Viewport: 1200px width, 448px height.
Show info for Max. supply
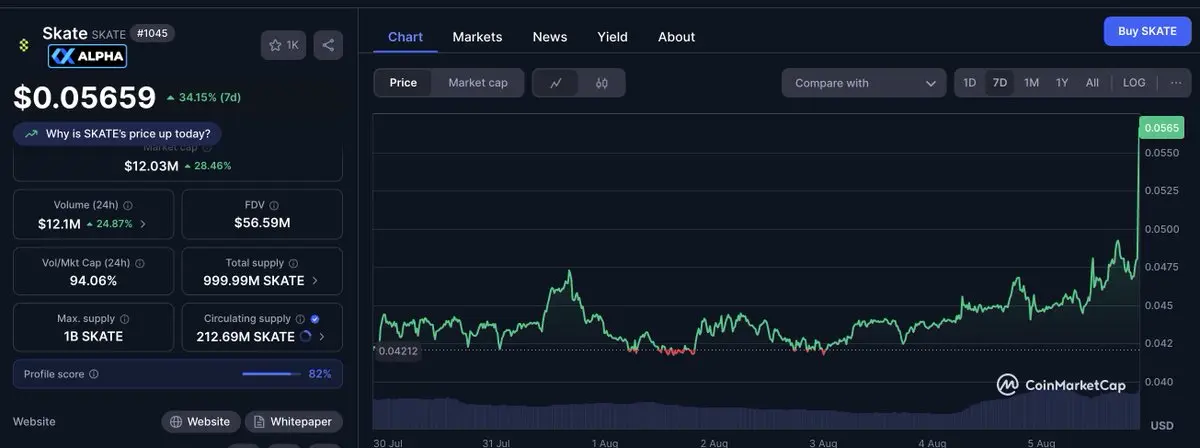(124, 319)
